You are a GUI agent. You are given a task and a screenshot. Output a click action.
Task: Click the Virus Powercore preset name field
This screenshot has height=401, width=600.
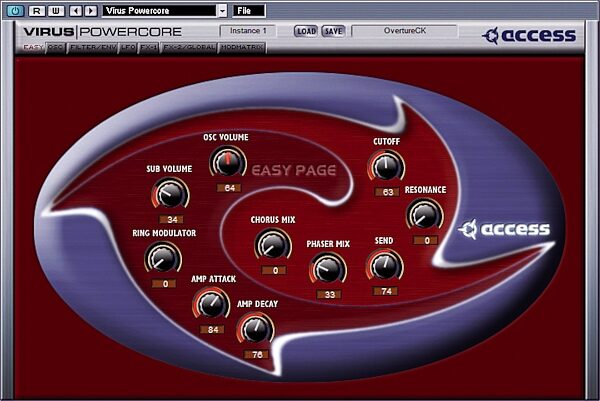click(160, 11)
